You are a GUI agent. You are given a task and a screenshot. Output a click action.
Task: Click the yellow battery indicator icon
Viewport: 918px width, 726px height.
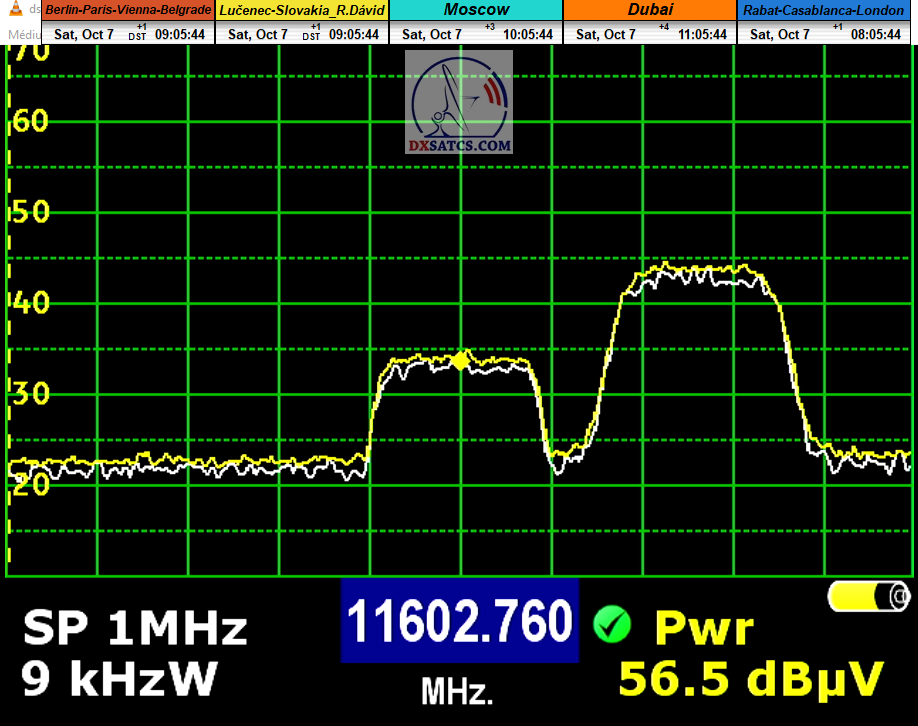869,596
